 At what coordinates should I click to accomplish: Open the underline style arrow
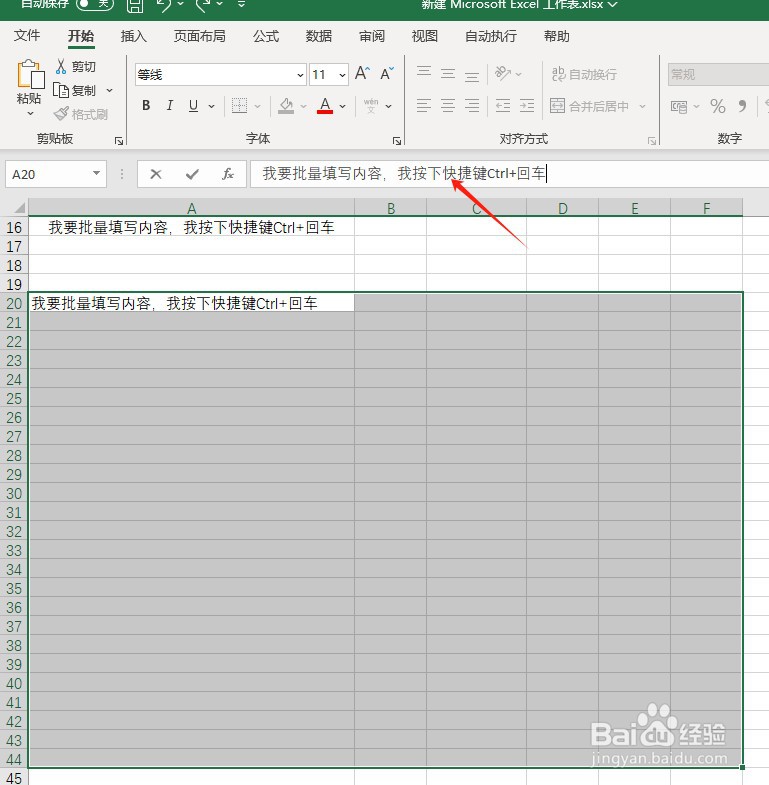coord(211,106)
